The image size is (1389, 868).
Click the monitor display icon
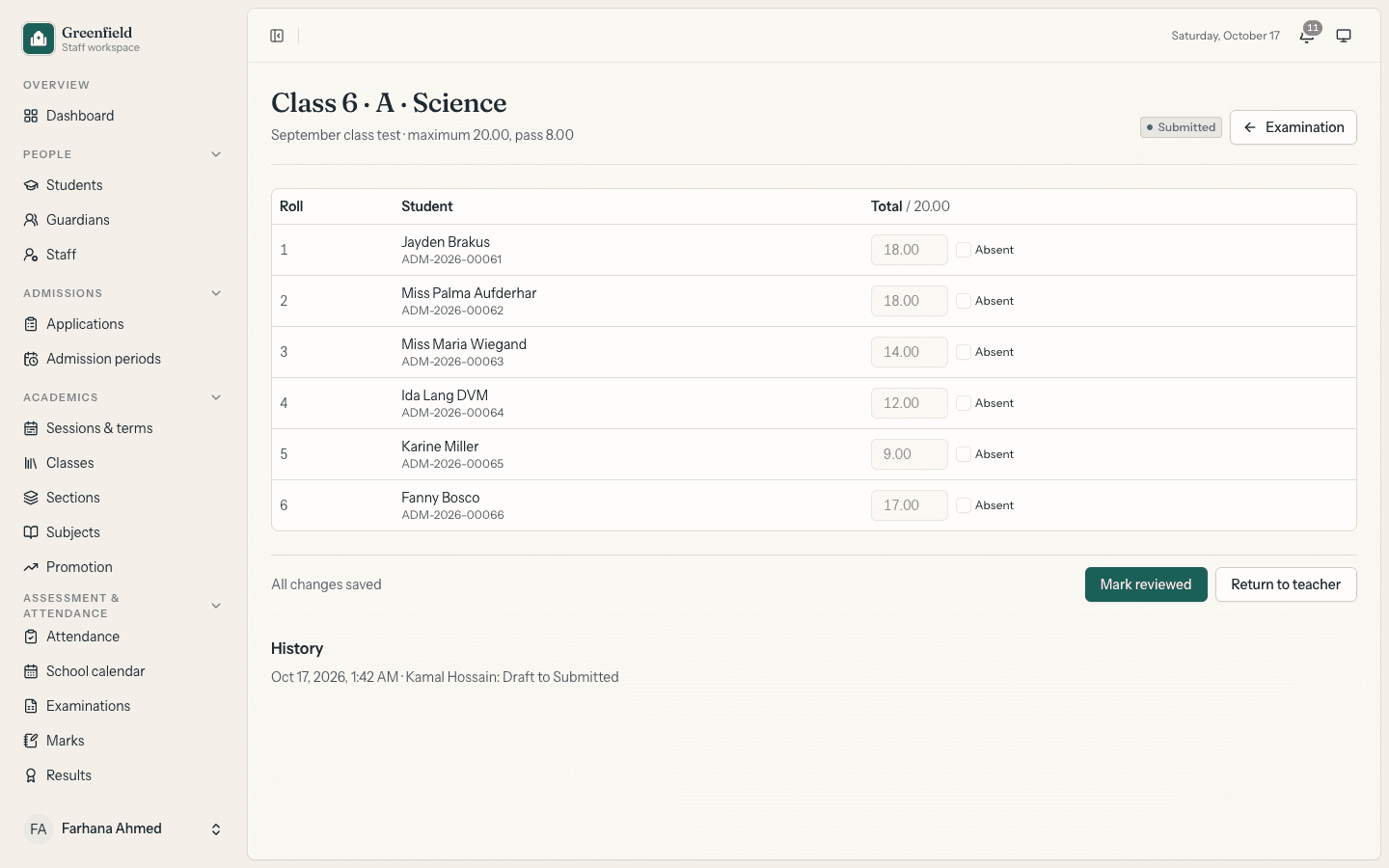(1344, 36)
